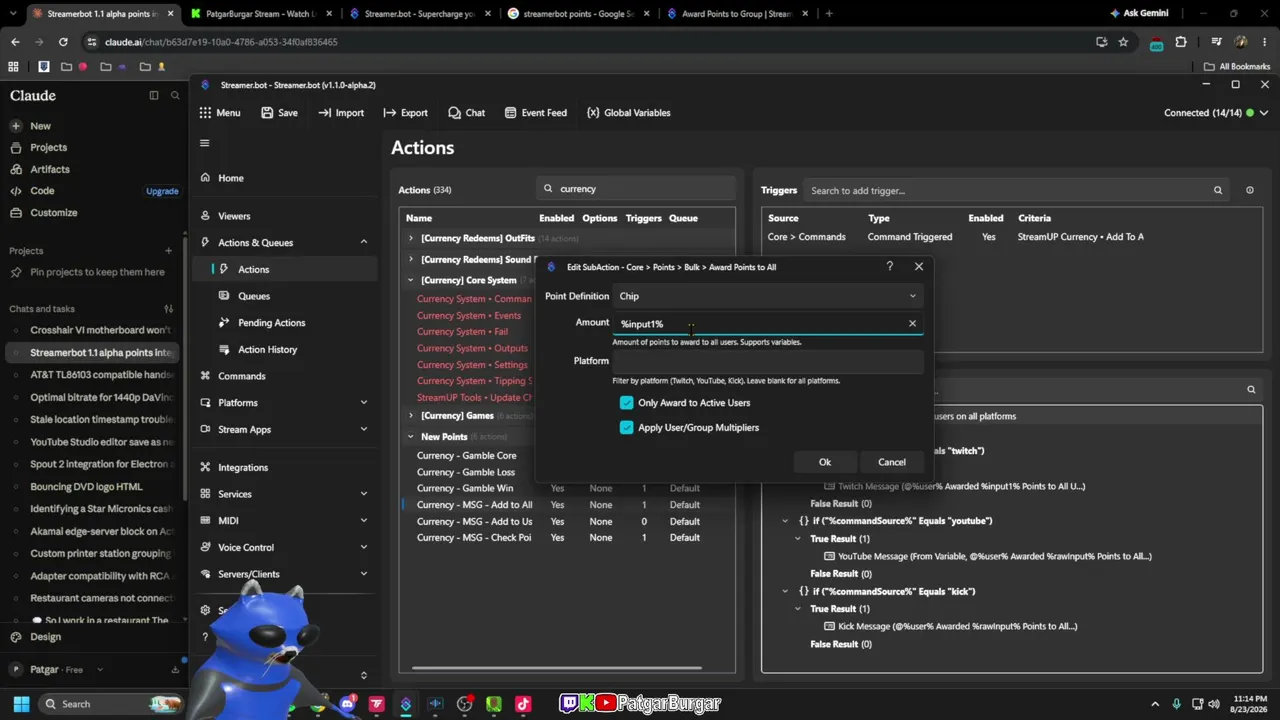
Task: Select "Currency System • Fail" action
Action: coord(462,331)
